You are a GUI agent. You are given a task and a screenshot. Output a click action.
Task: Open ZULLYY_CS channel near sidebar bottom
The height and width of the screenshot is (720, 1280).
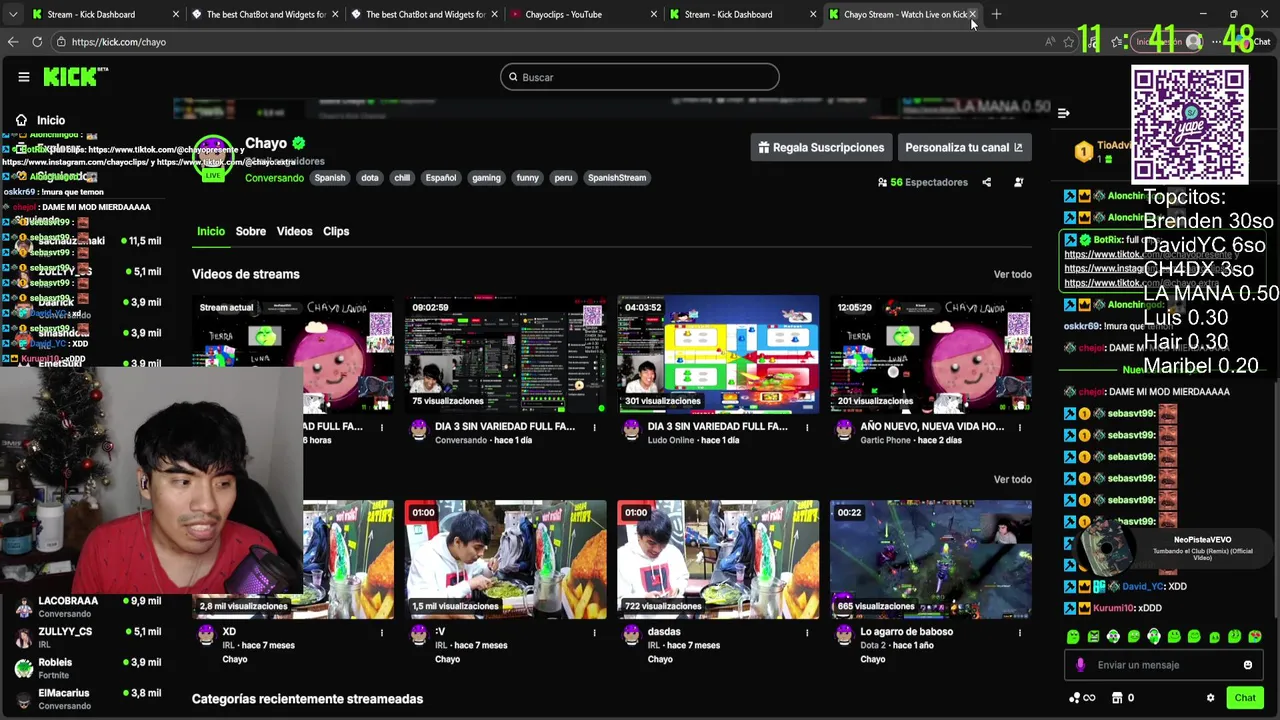pyautogui.click(x=90, y=637)
